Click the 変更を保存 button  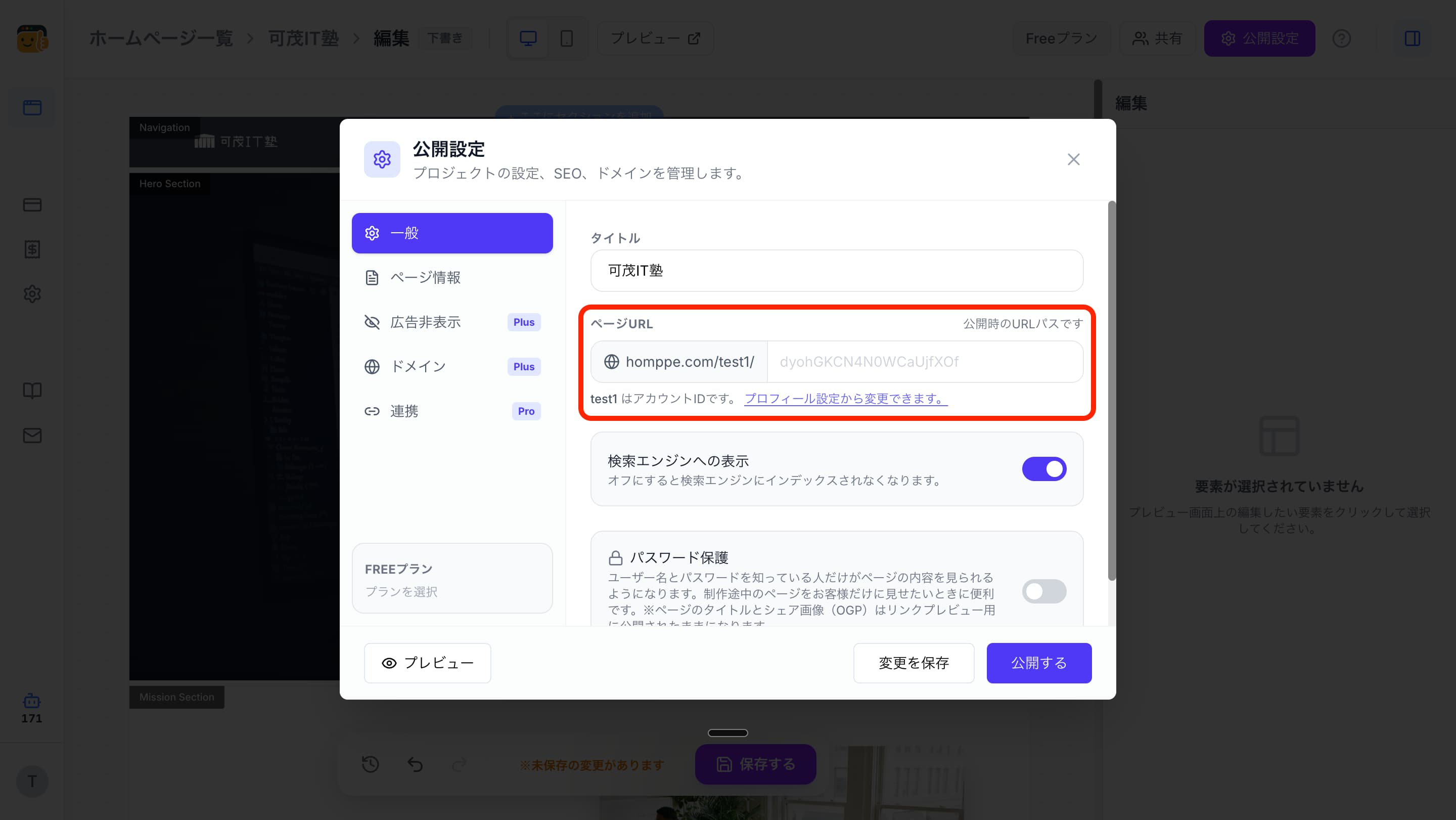point(914,663)
